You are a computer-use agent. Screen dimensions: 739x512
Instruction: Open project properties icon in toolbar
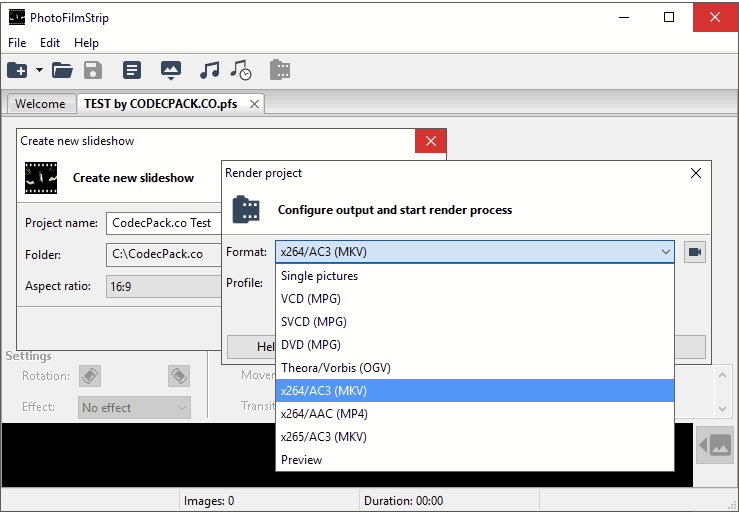click(132, 70)
